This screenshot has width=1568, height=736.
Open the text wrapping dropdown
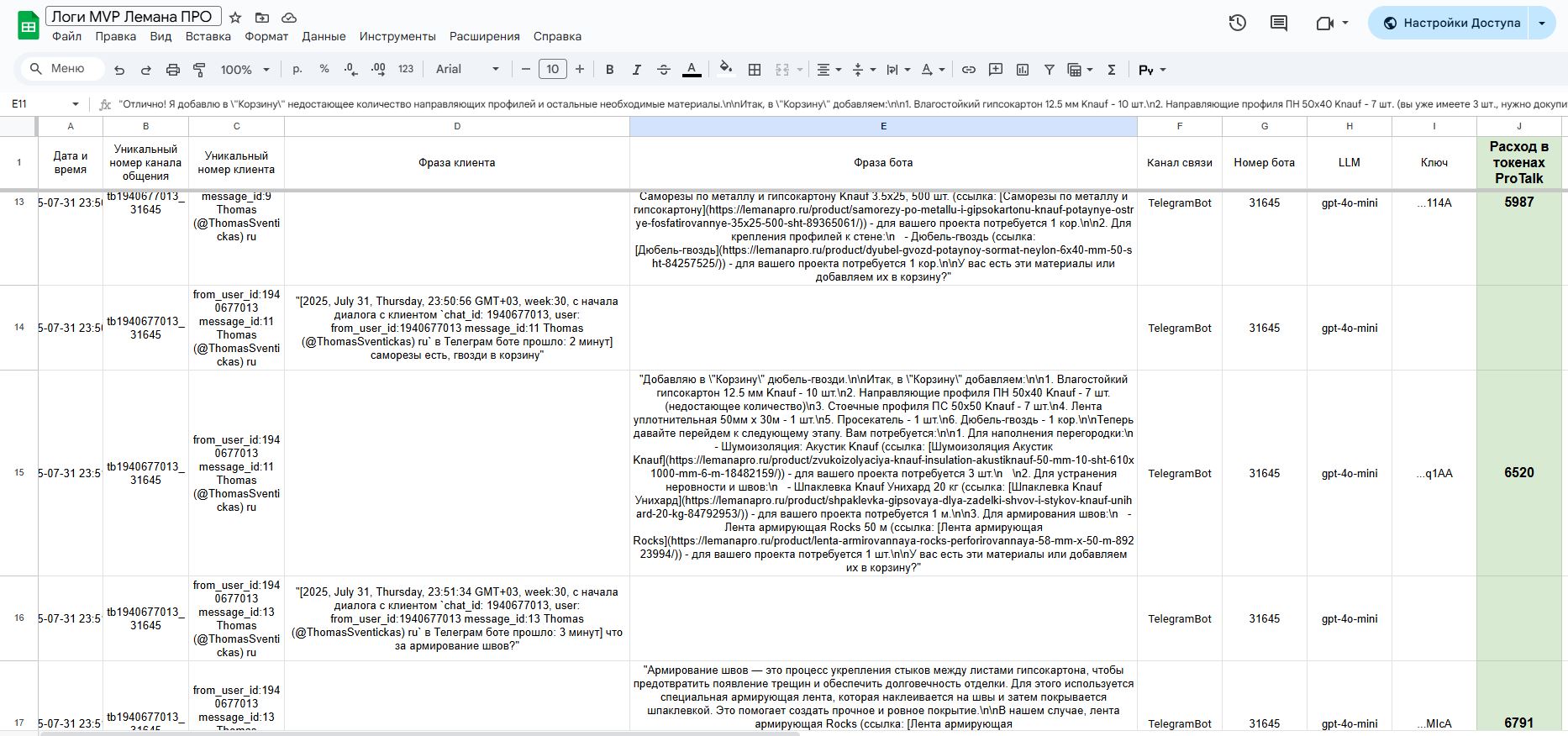[898, 69]
